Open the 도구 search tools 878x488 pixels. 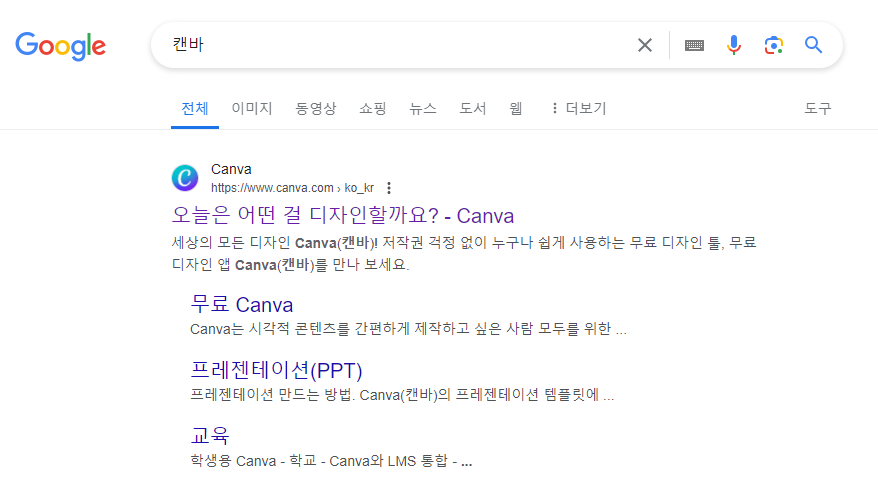click(818, 109)
